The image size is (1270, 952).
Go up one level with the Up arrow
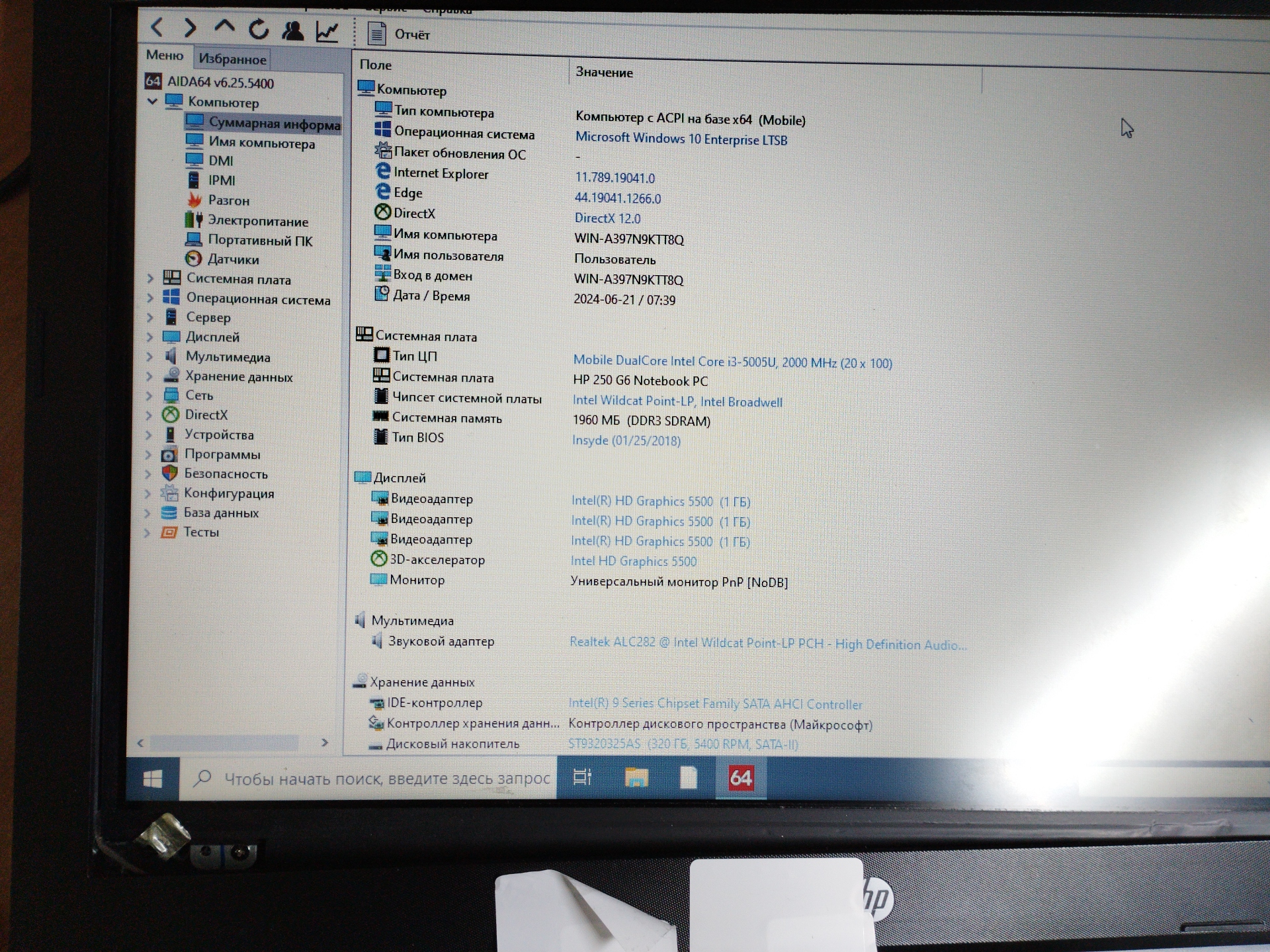(224, 27)
